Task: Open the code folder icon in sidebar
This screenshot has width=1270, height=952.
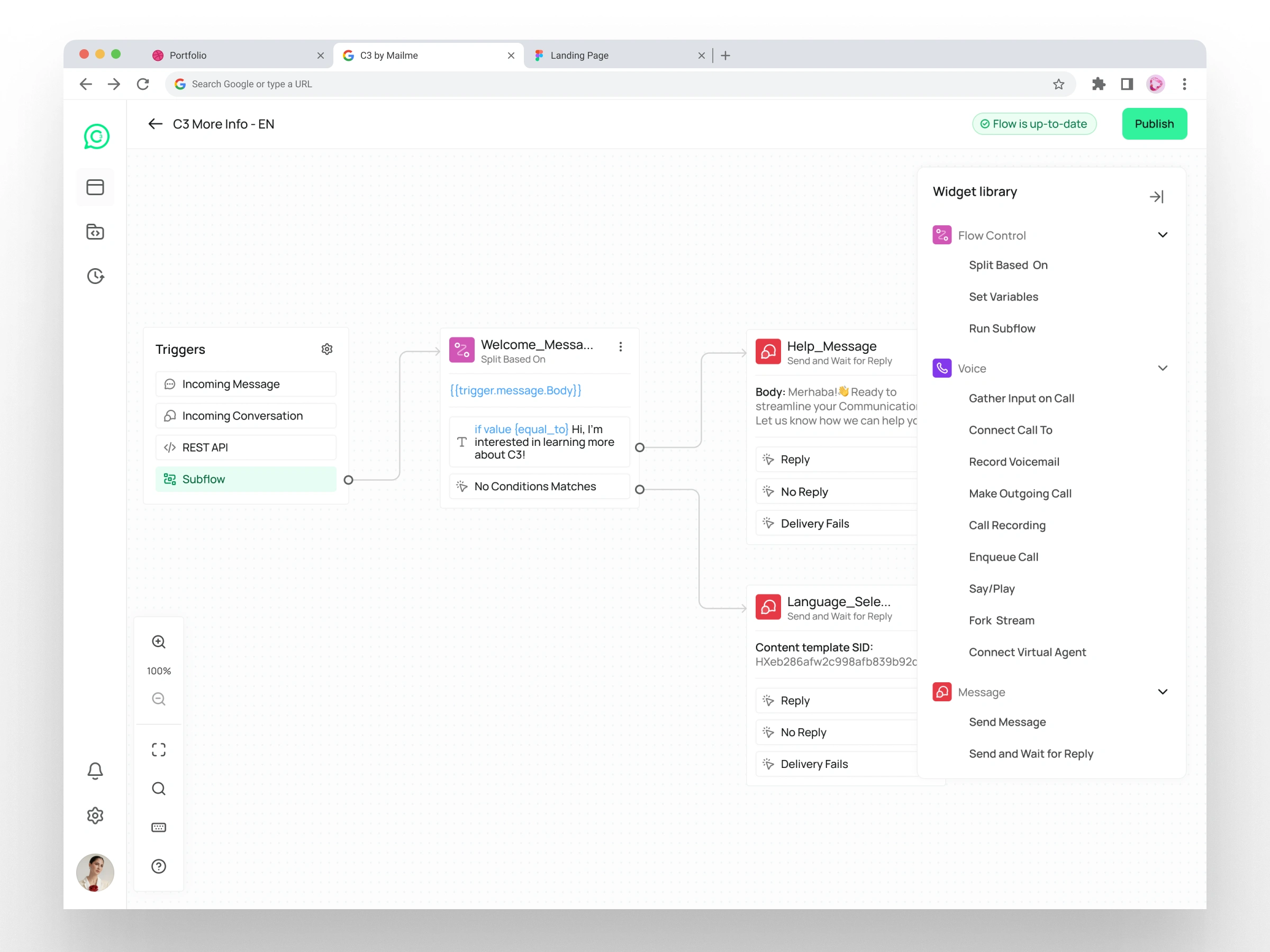Action: [95, 232]
